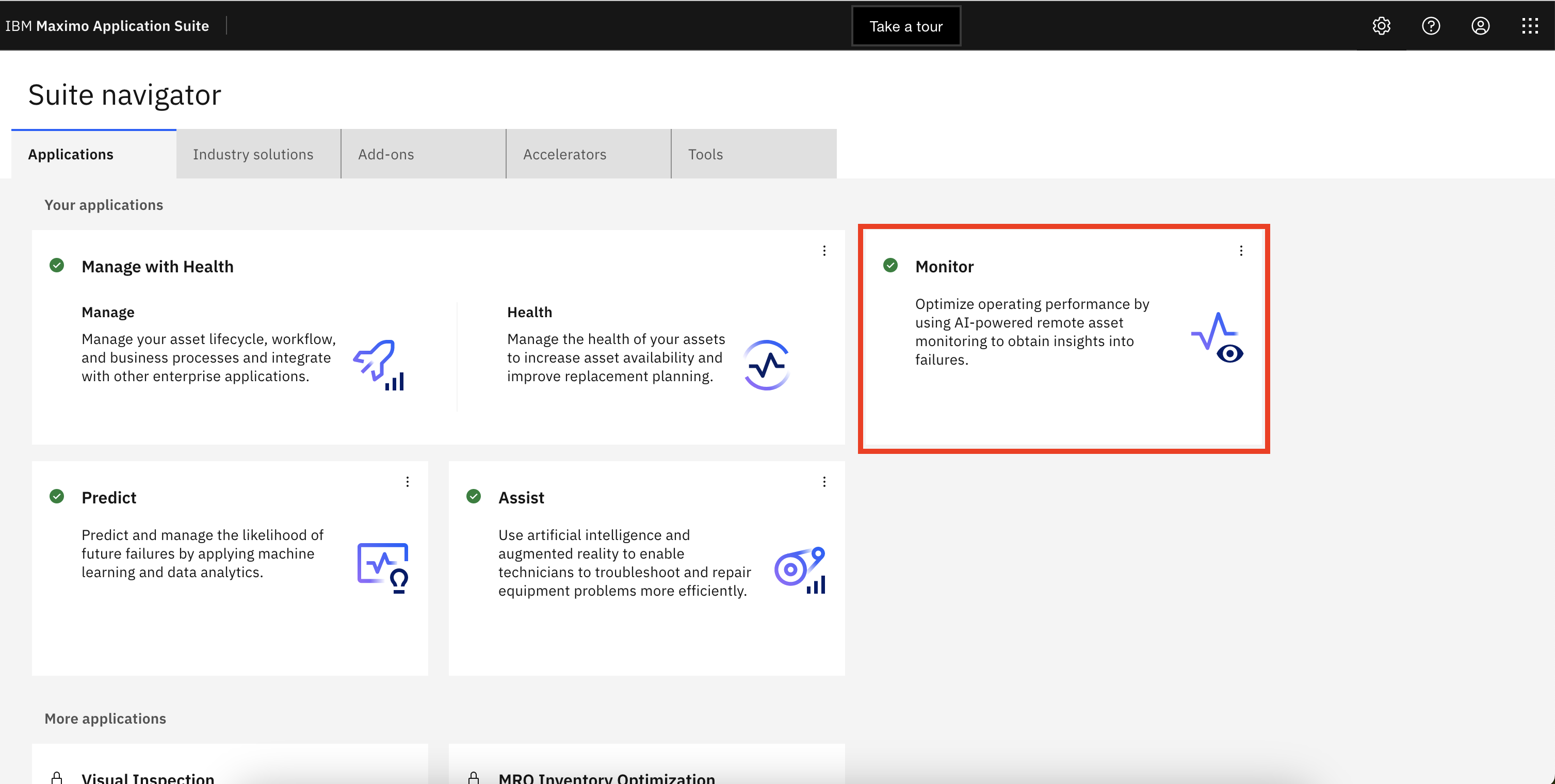Image resolution: width=1555 pixels, height=784 pixels.
Task: Click the lock icon beside MRO Inventory Optimization
Action: tap(474, 777)
